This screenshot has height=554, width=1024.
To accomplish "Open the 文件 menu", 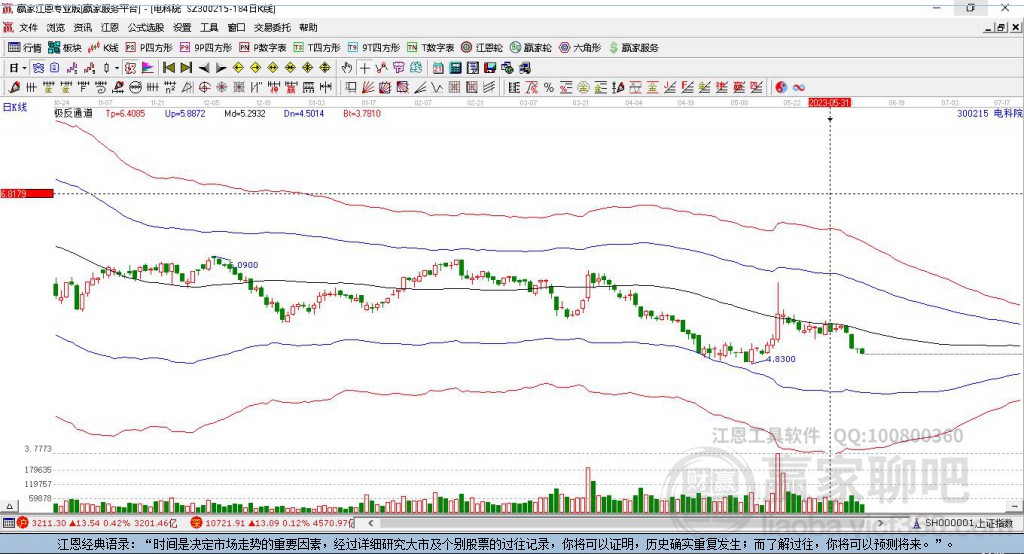I will [x=28, y=27].
